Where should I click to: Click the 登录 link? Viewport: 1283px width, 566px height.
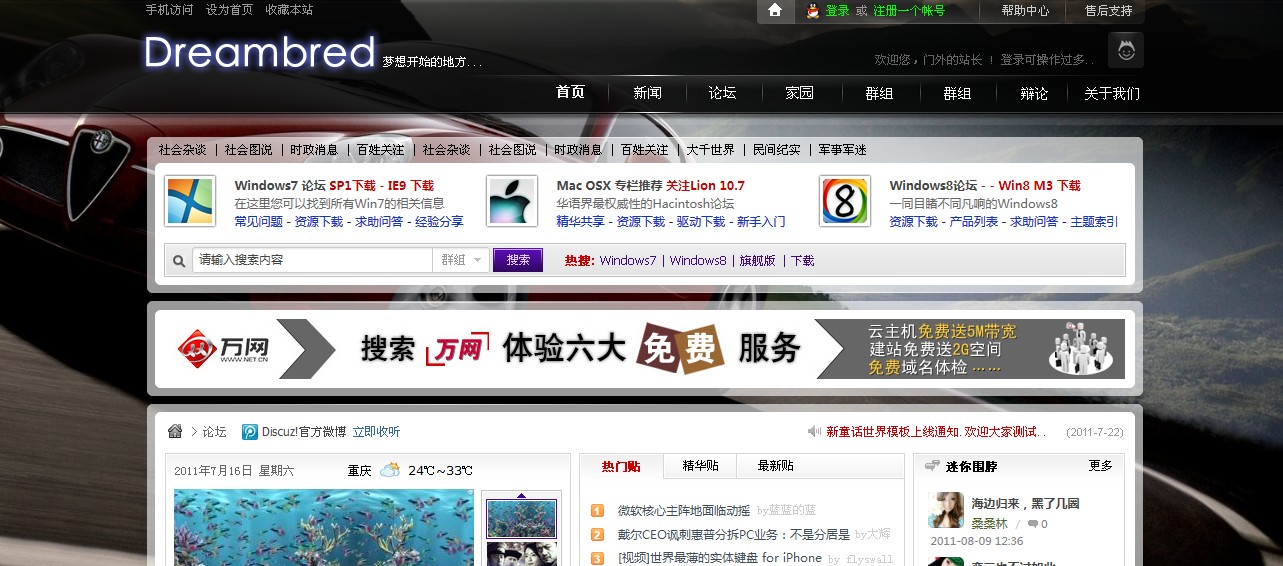[837, 11]
